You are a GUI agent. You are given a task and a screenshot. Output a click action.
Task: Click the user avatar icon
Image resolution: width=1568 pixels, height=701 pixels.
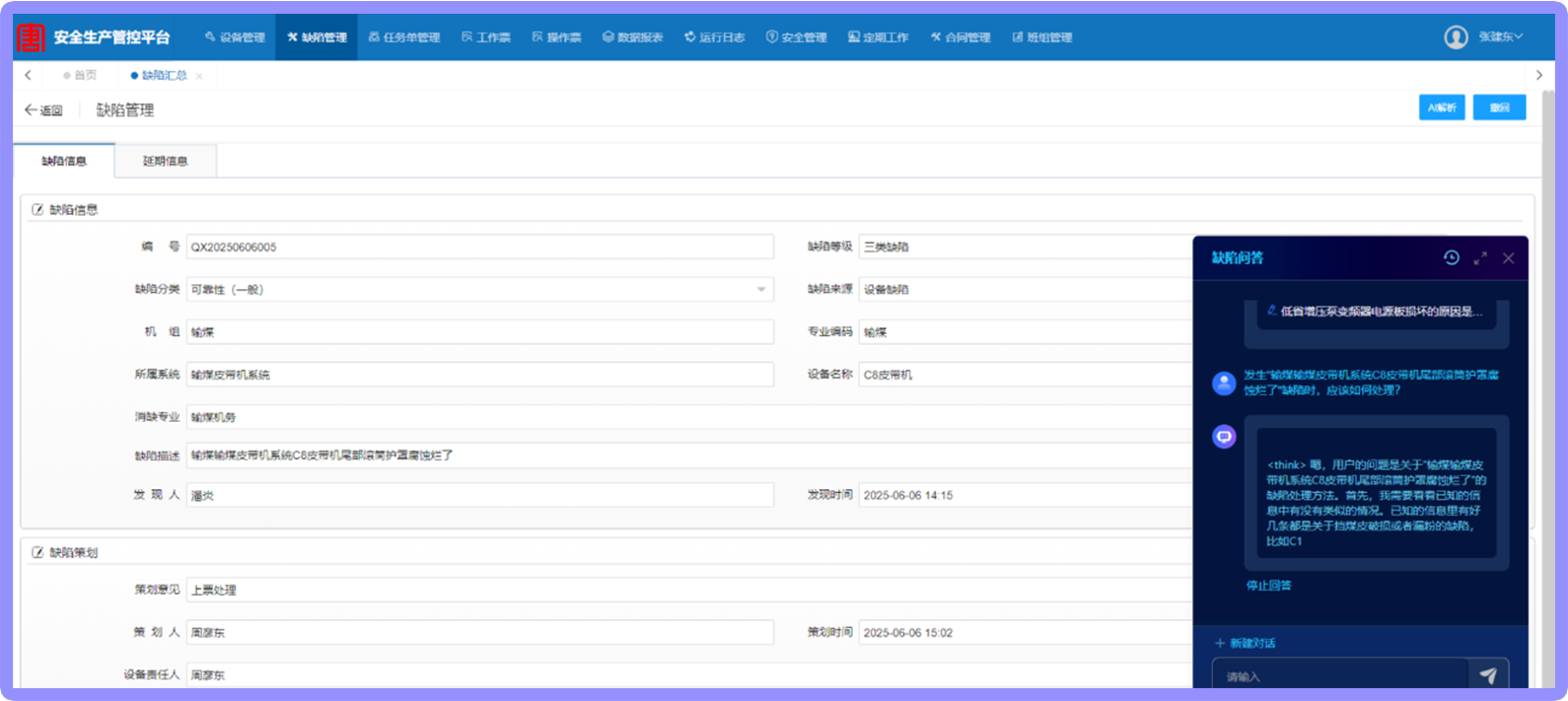coord(1456,37)
